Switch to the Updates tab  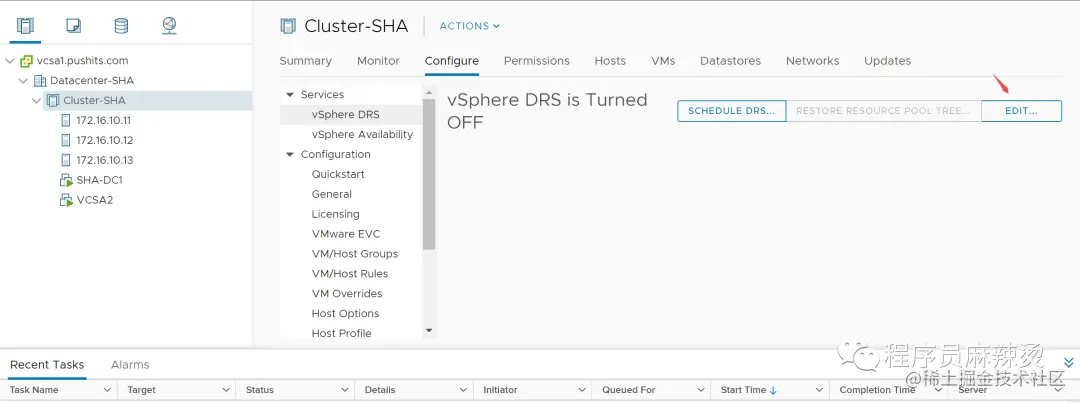click(888, 61)
